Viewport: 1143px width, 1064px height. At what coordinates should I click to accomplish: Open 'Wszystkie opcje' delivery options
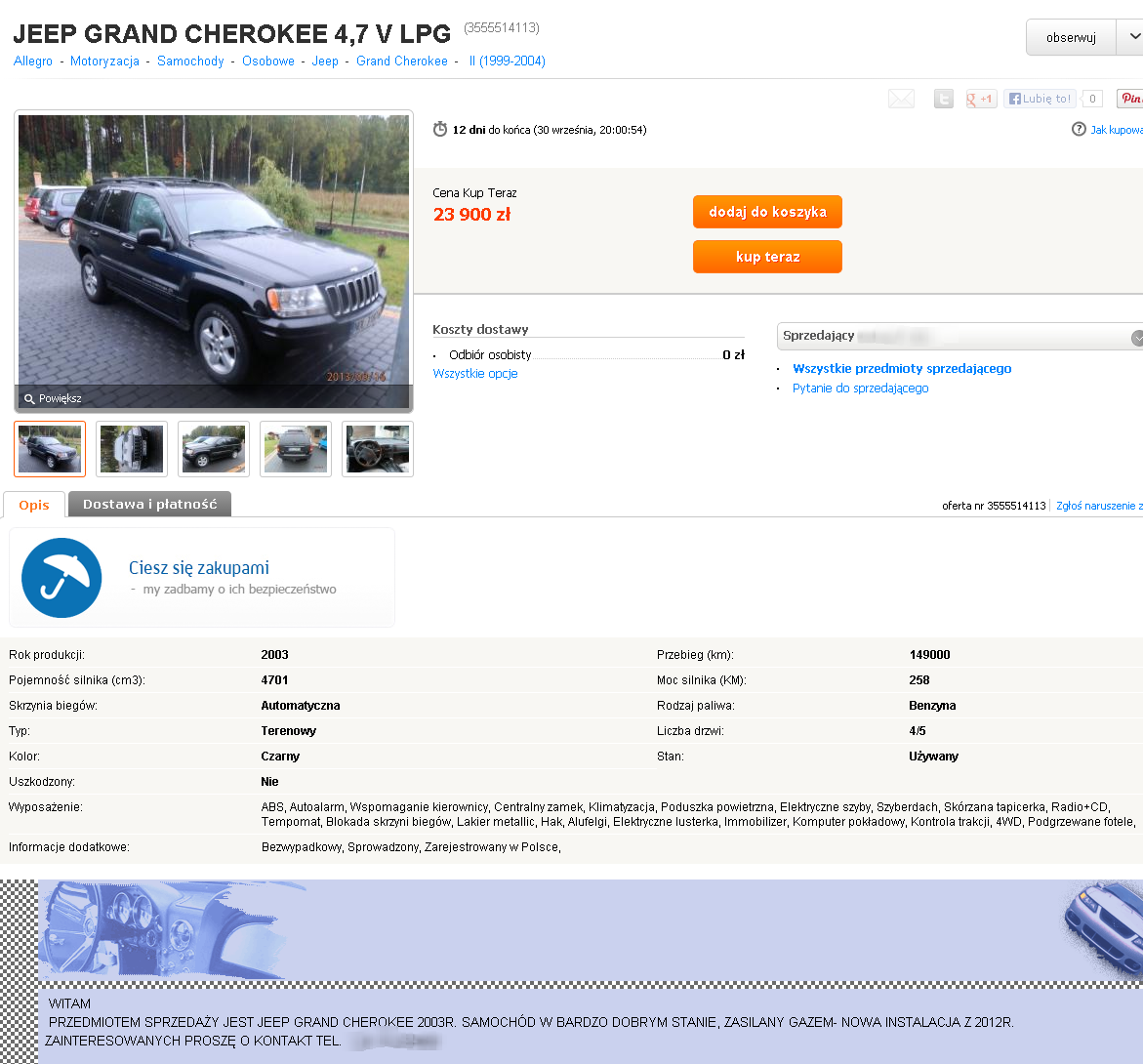[x=475, y=373]
